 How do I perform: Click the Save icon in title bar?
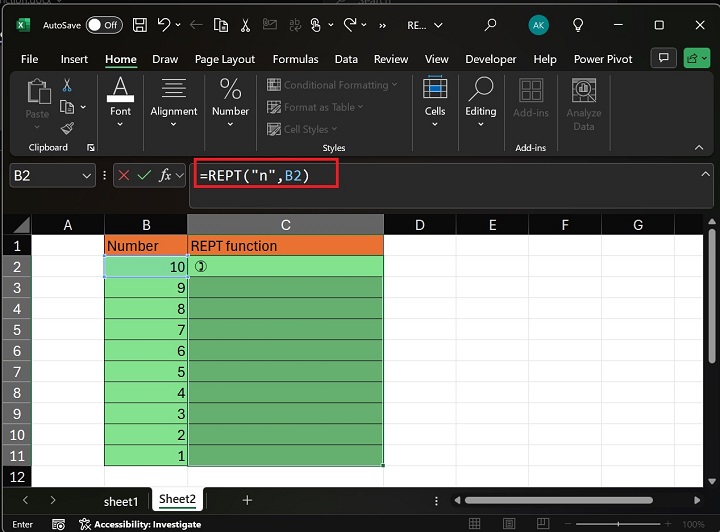(141, 25)
